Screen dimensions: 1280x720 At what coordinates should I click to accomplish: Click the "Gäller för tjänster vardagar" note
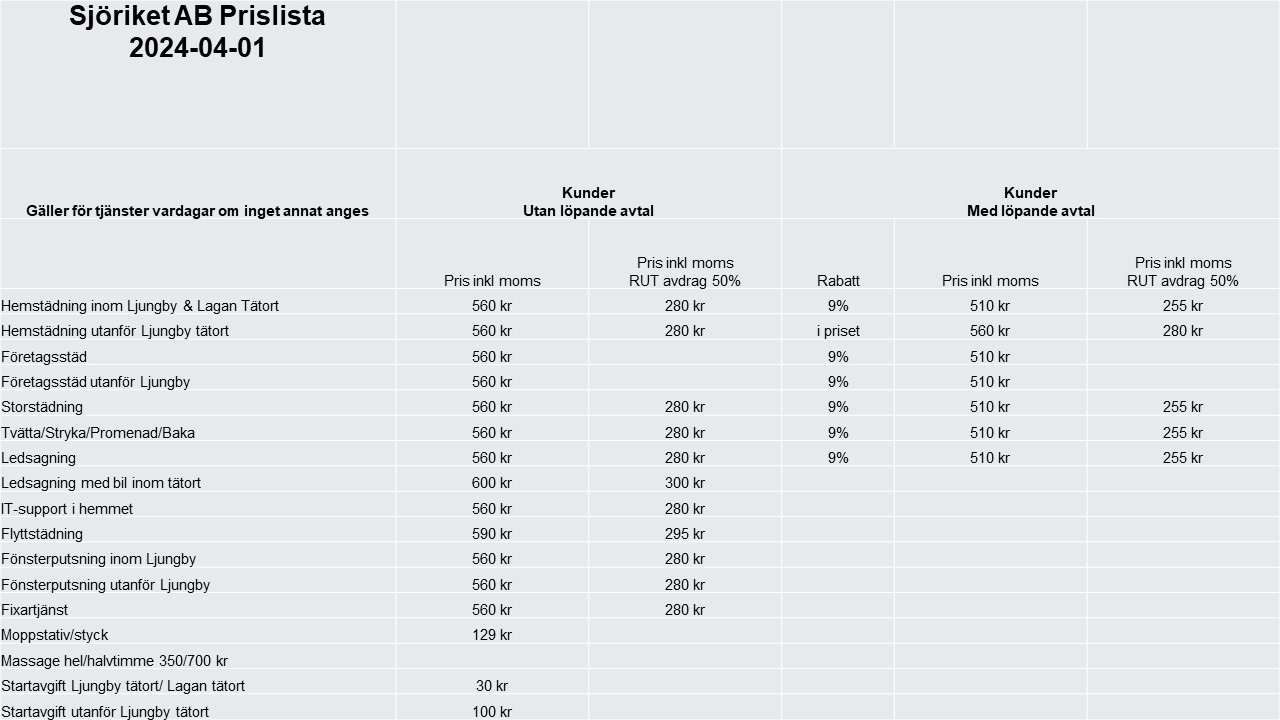click(x=197, y=211)
